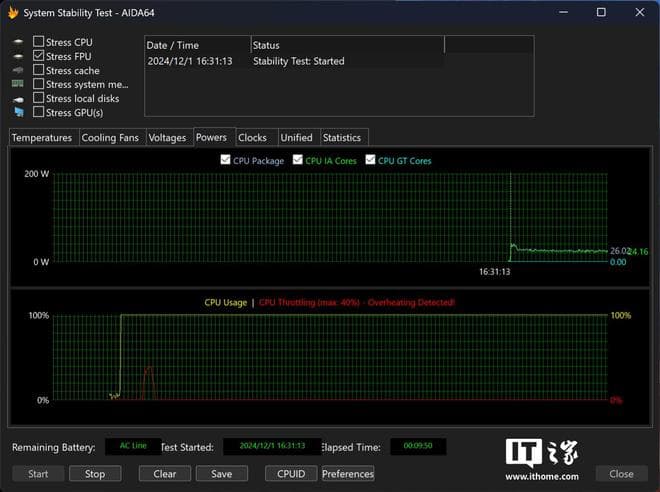Enable the Stress CPU checkbox
The image size is (660, 492).
38,42
